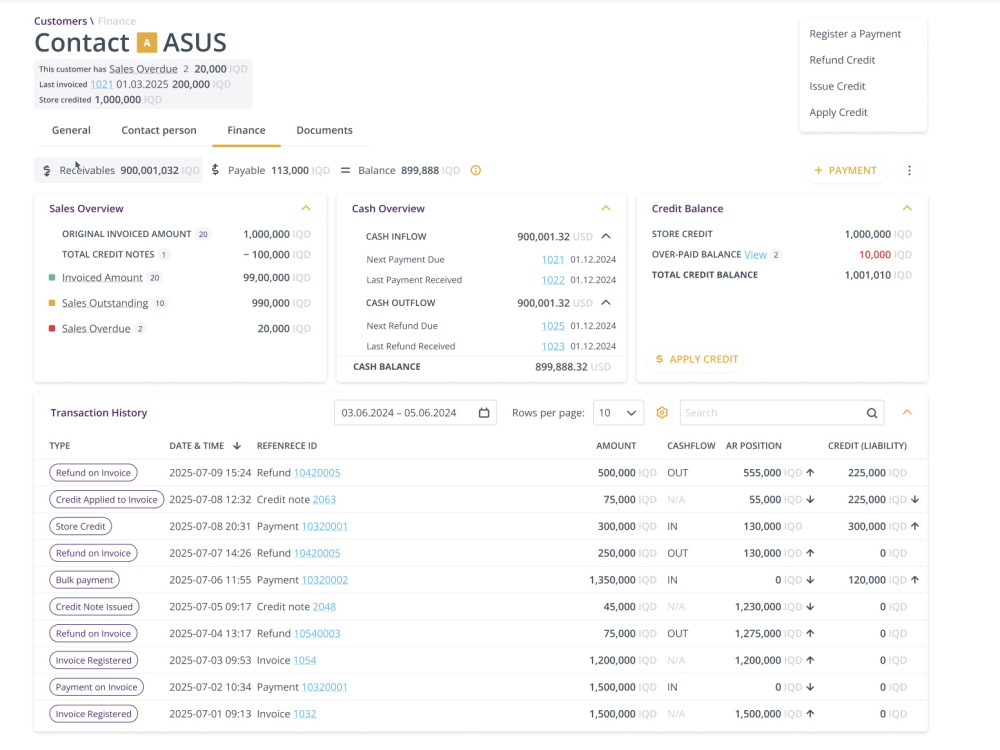
Task: Click the Payable dollar icon
Action: click(216, 170)
